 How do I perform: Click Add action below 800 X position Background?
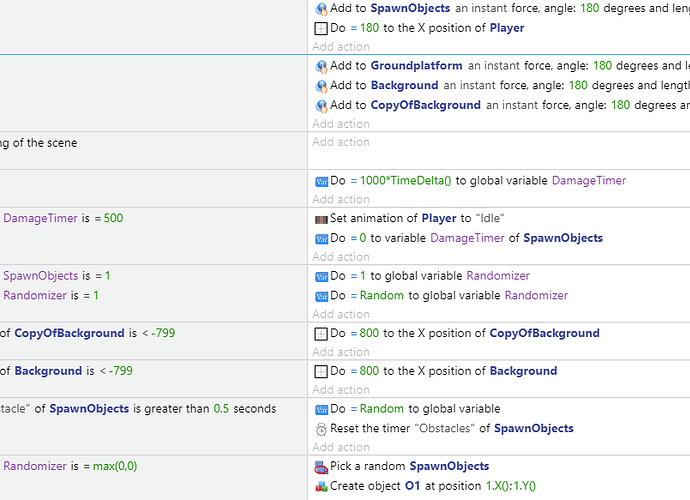click(341, 390)
